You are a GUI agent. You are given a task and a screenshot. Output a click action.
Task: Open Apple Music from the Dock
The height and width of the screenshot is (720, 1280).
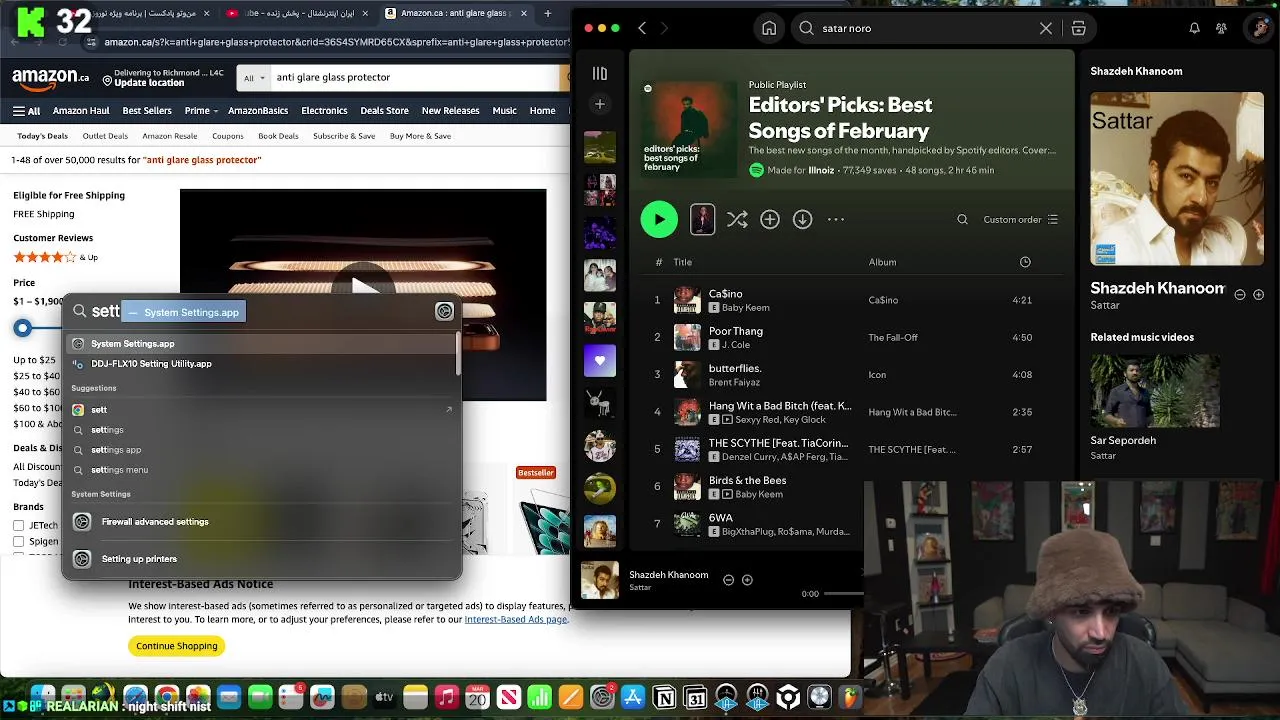(447, 697)
